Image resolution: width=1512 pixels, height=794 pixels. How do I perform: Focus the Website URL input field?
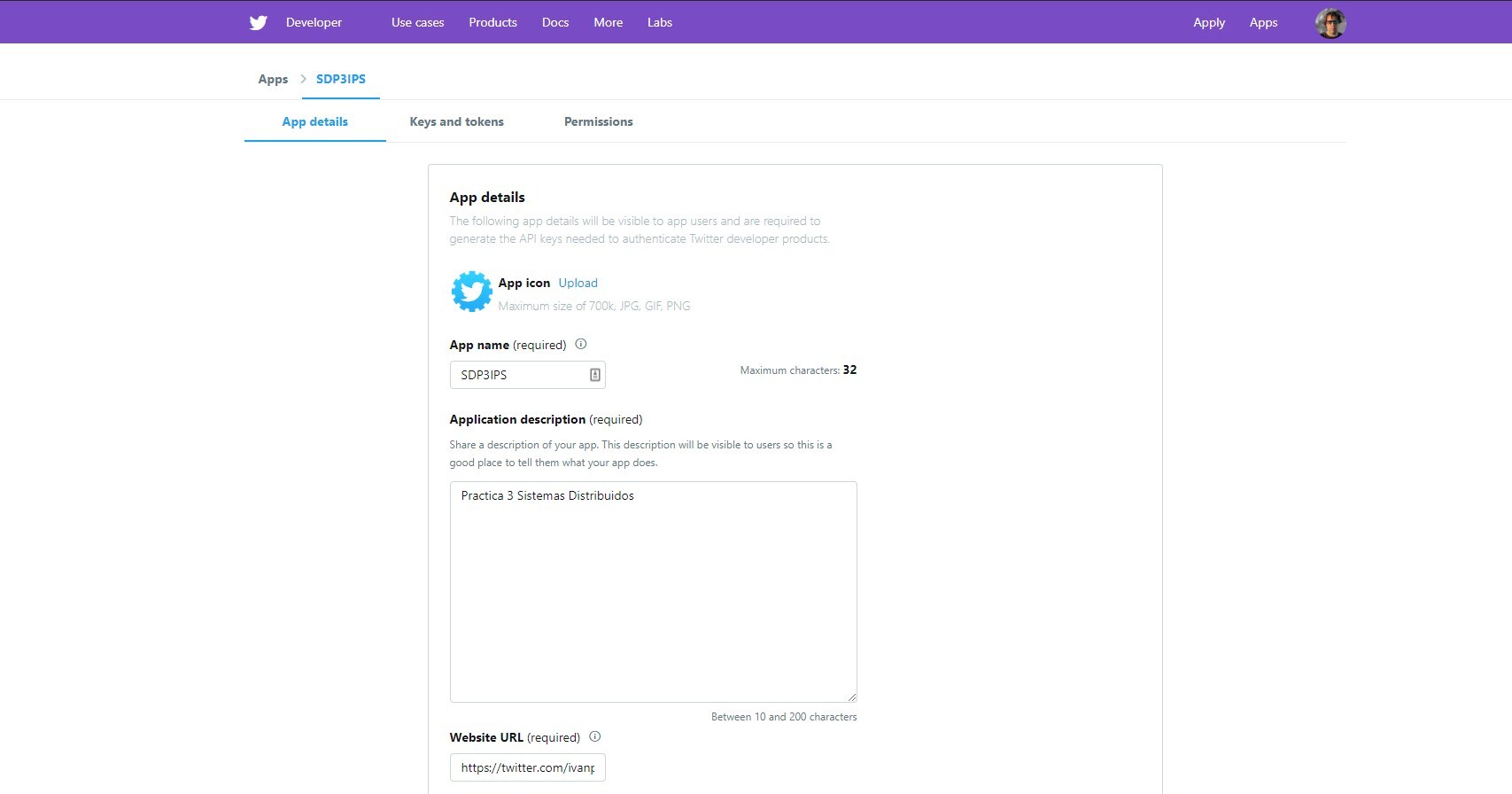528,767
